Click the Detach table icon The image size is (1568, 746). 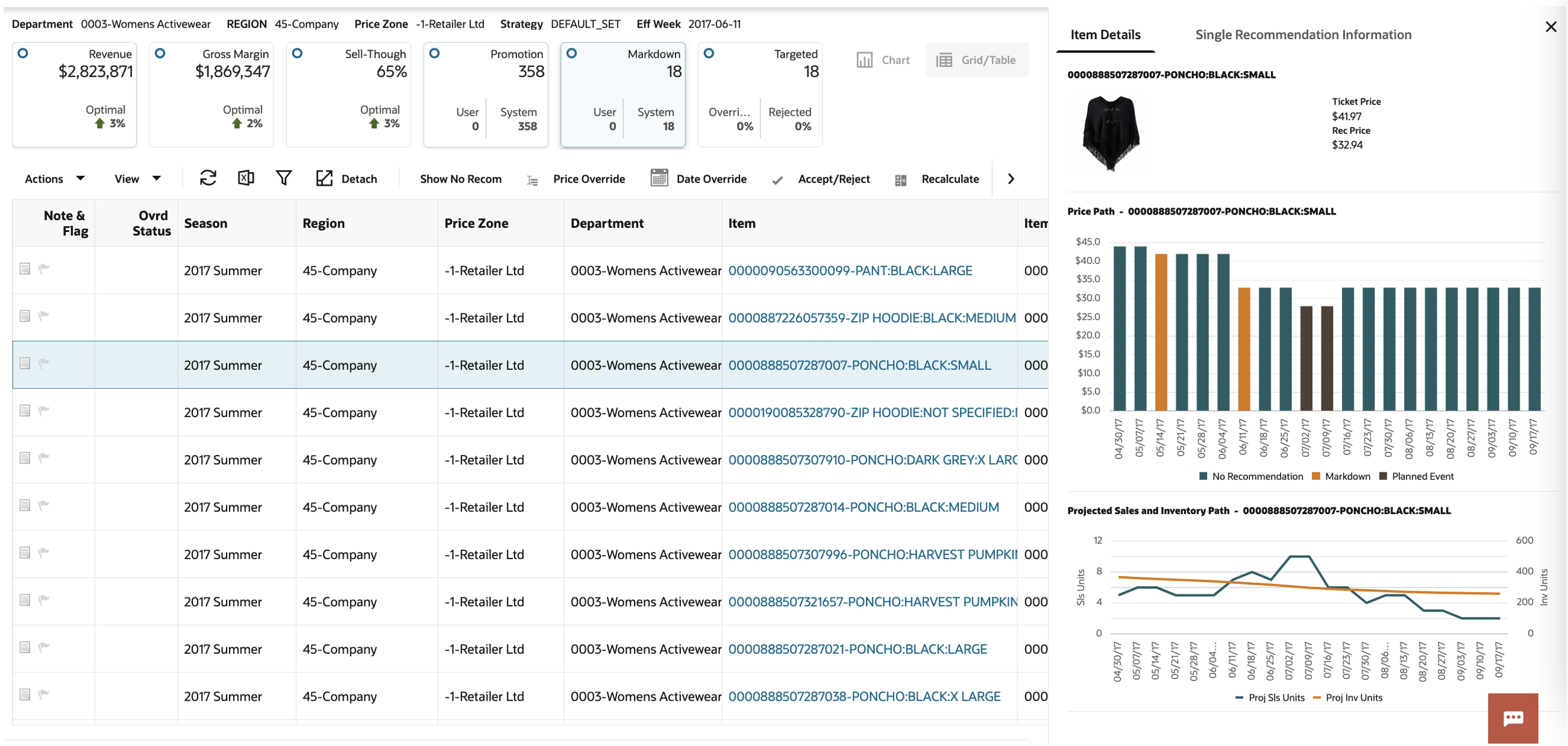coord(324,178)
